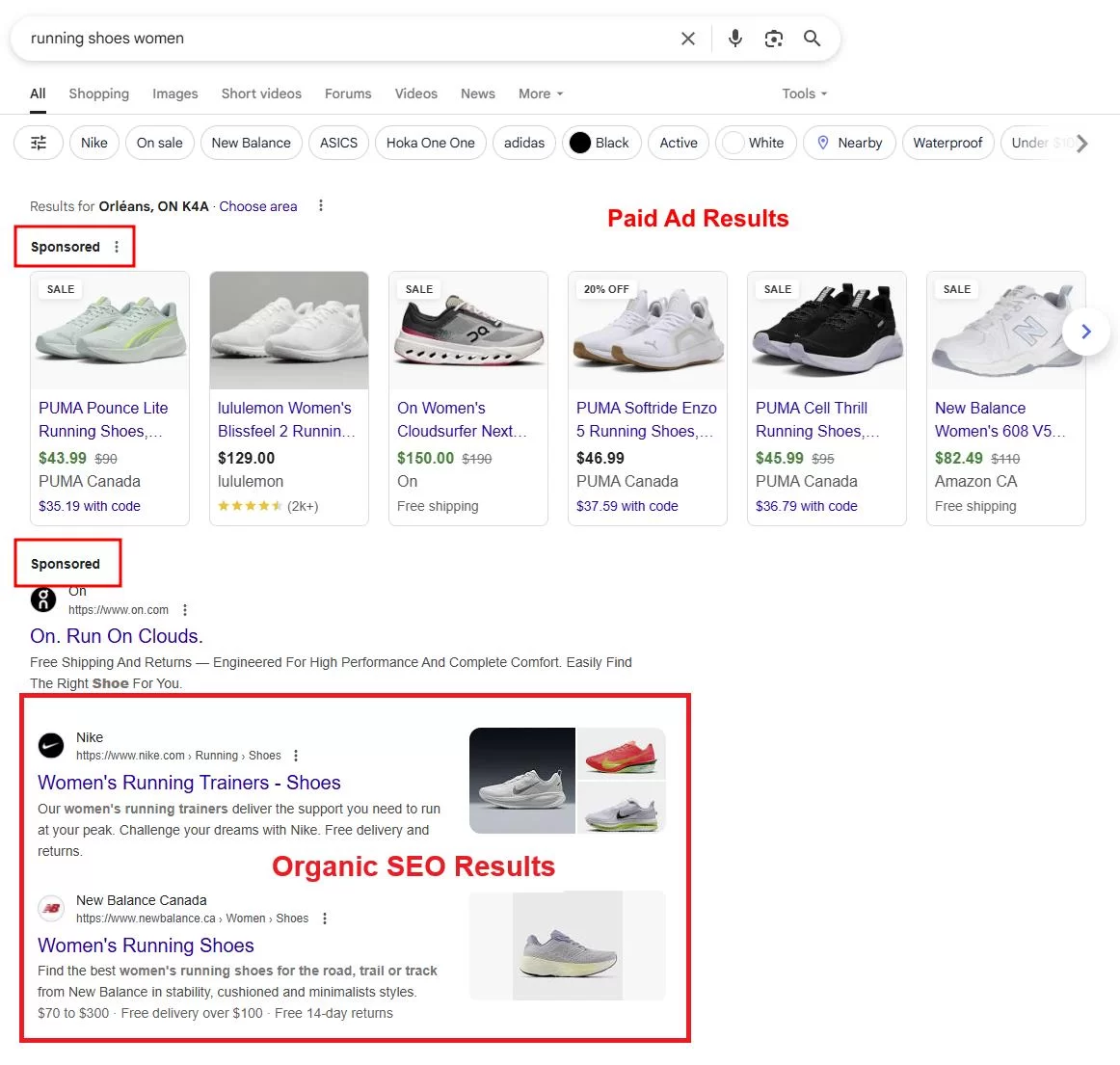Switch to the Shopping tab
Viewport: 1120px width, 1065px height.
pyautogui.click(x=98, y=93)
